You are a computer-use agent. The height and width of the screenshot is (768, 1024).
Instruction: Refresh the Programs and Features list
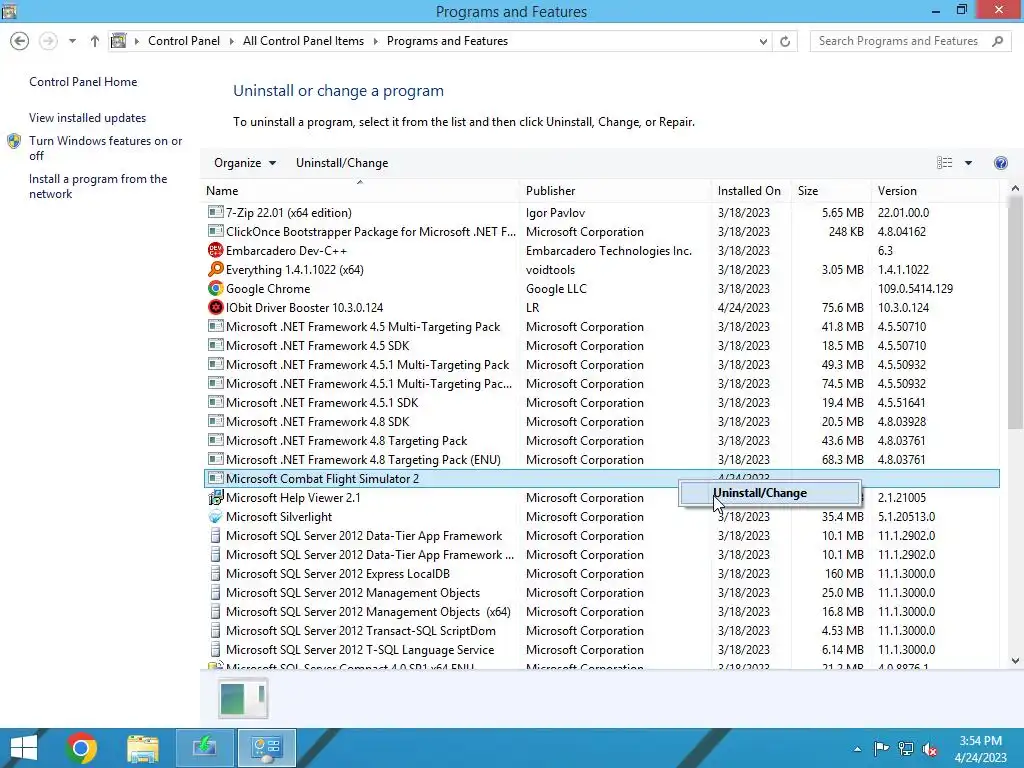pyautogui.click(x=785, y=41)
